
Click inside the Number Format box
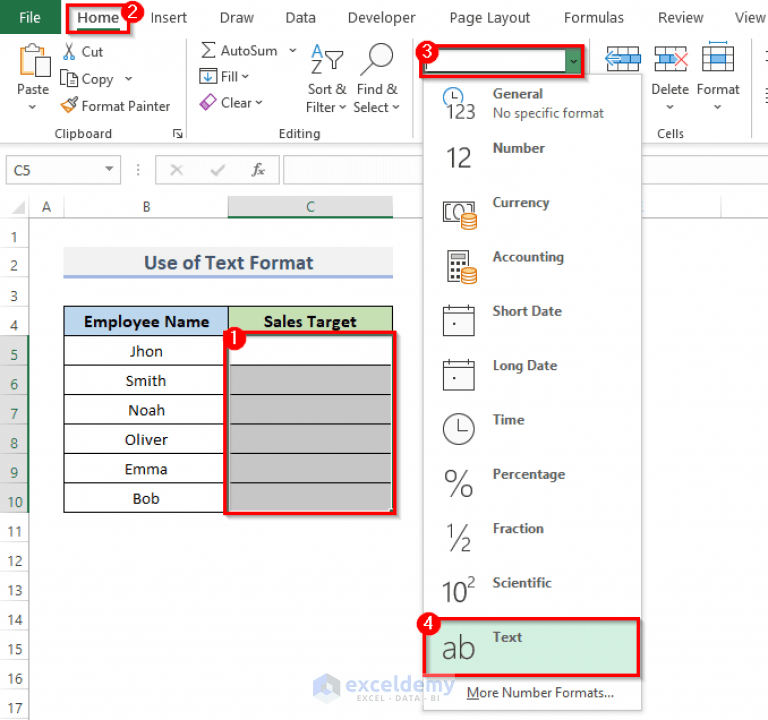(496, 61)
